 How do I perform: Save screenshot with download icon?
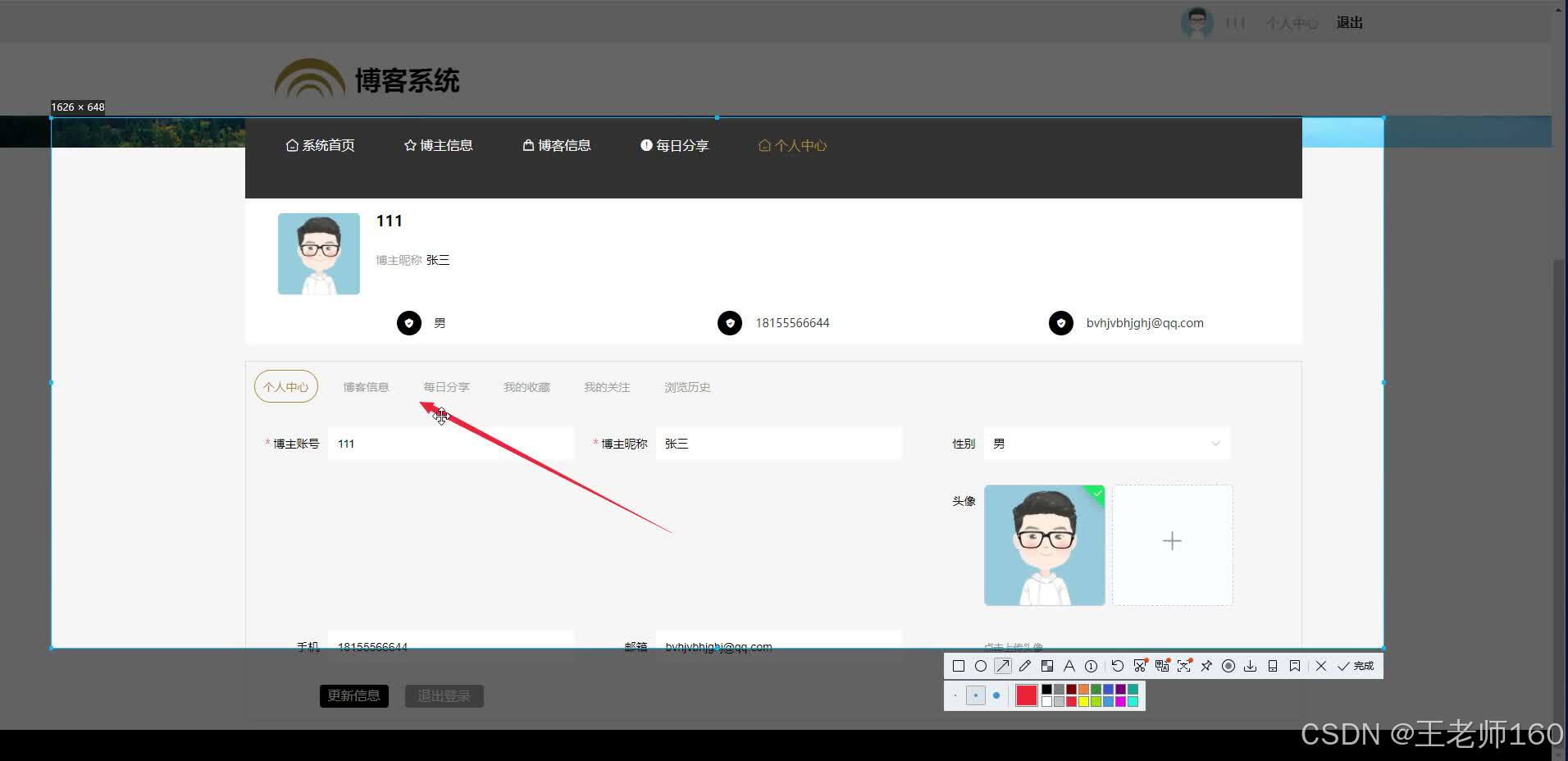coord(1251,666)
